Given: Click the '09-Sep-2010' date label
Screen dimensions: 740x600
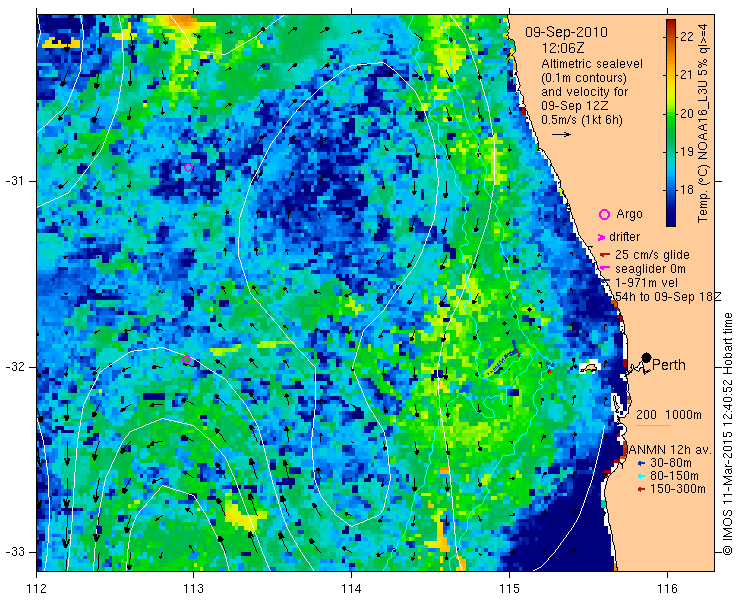Looking at the screenshot, I should [x=566, y=32].
